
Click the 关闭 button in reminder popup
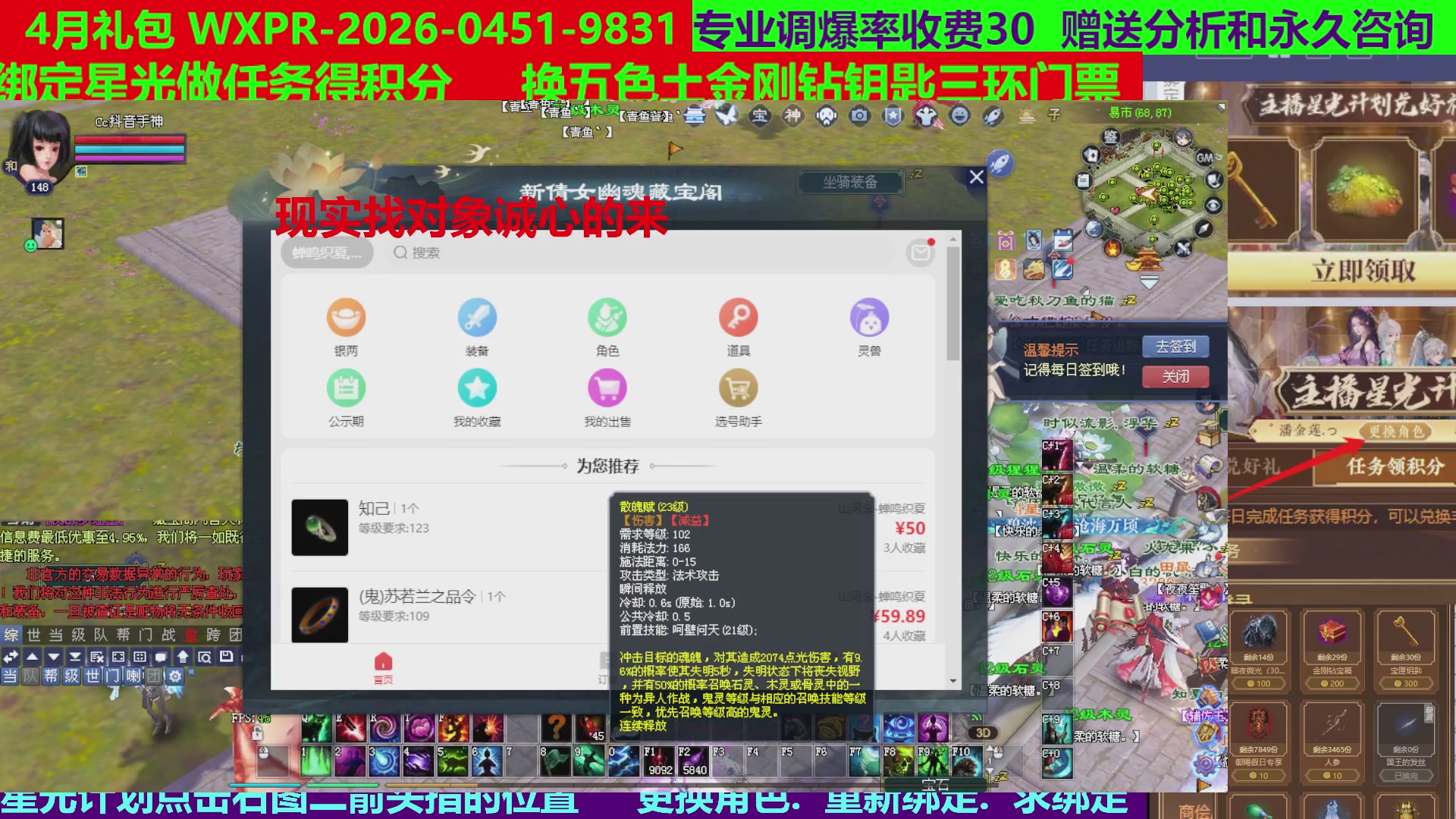[1175, 376]
